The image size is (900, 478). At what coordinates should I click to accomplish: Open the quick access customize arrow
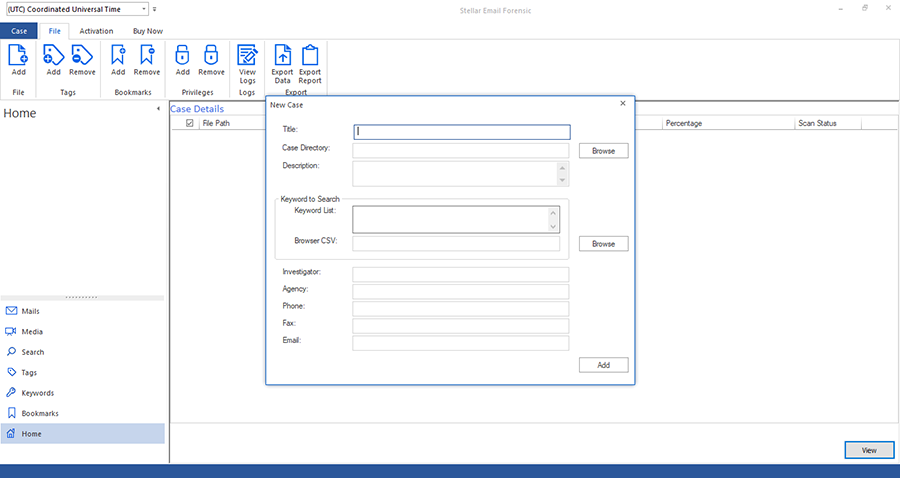coord(154,9)
